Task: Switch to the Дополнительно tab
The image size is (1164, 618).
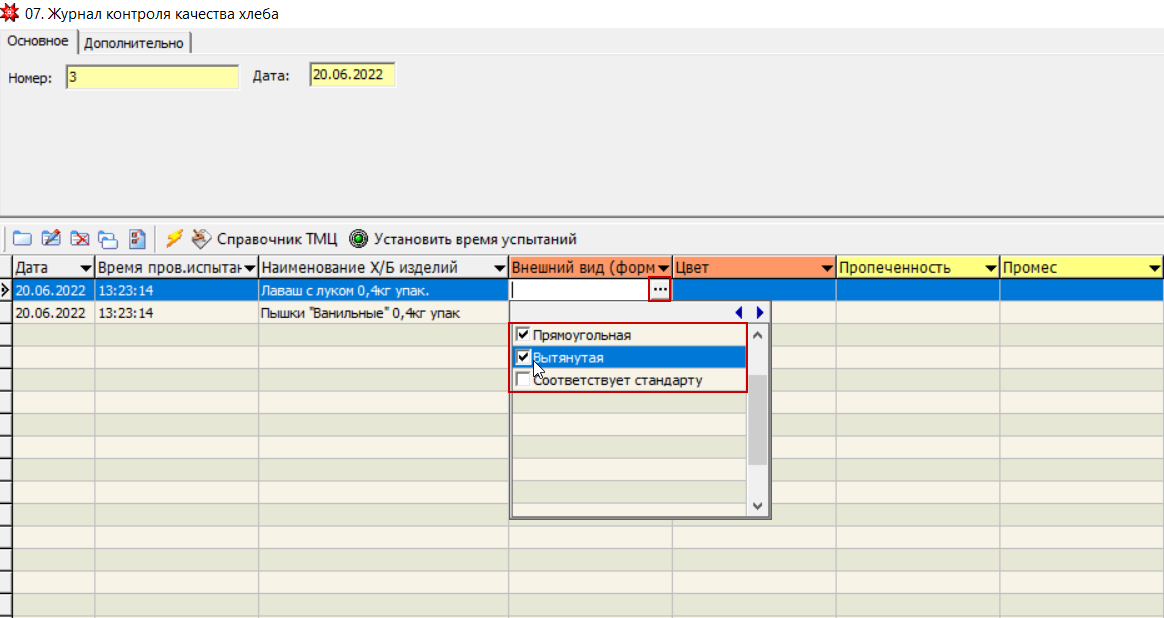Action: [134, 43]
